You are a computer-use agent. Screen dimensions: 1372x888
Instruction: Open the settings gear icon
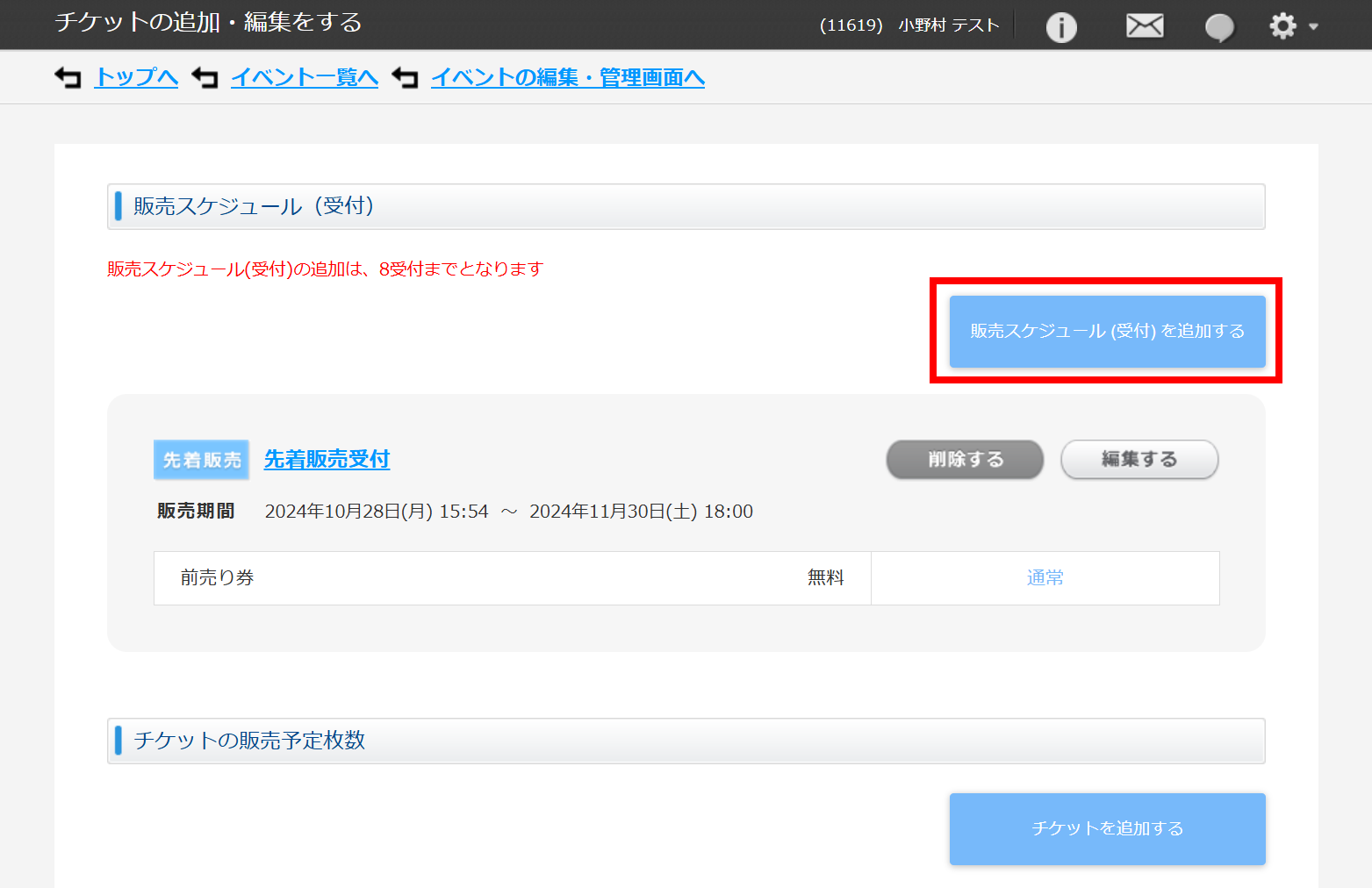(1282, 25)
